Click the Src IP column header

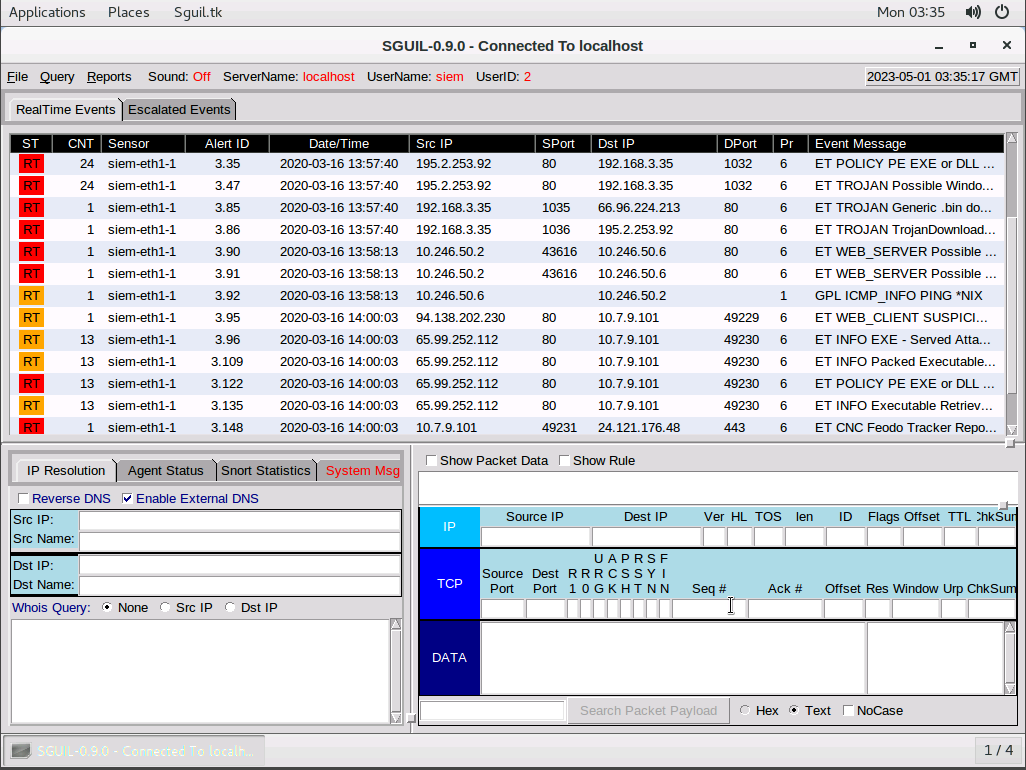[x=472, y=143]
